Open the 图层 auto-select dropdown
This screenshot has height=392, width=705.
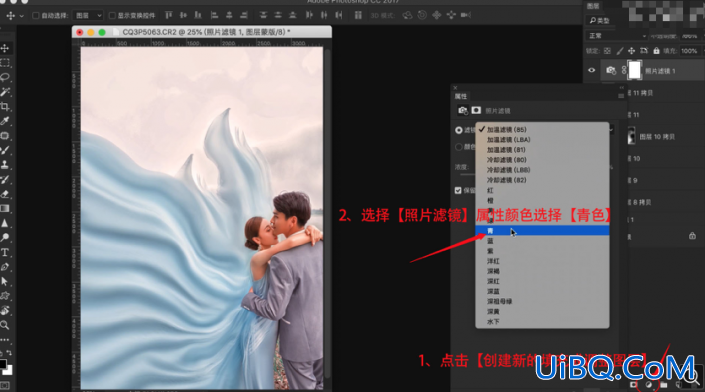click(x=88, y=16)
